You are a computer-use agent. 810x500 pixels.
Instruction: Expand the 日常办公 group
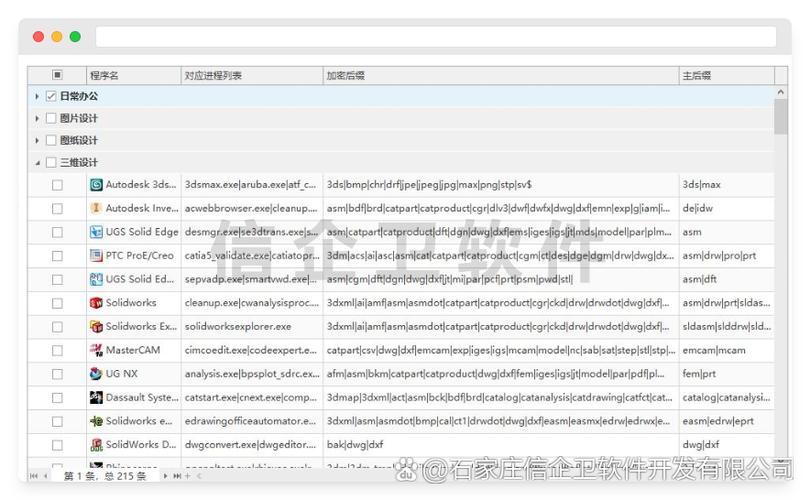point(37,97)
